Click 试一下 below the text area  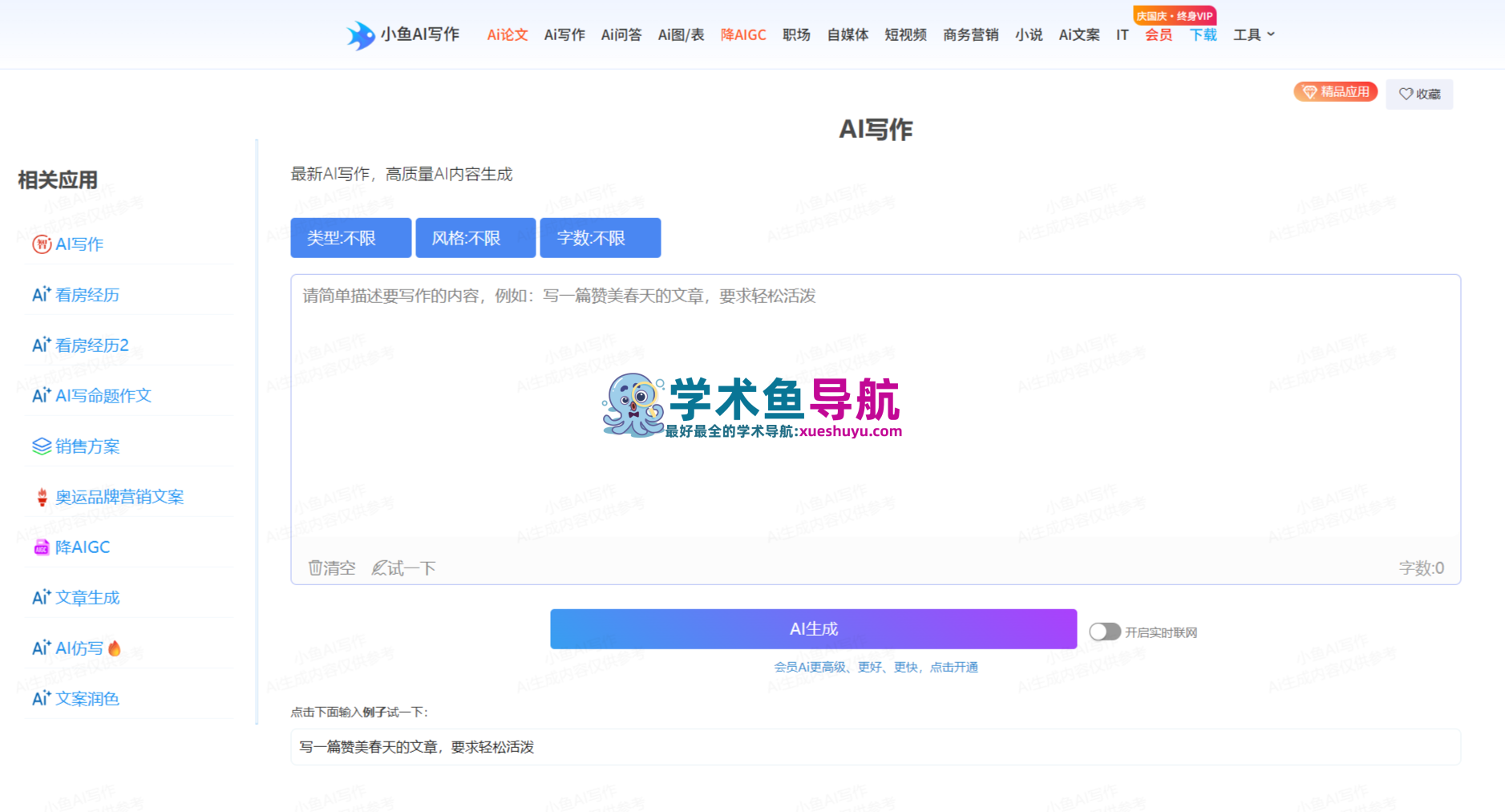404,568
